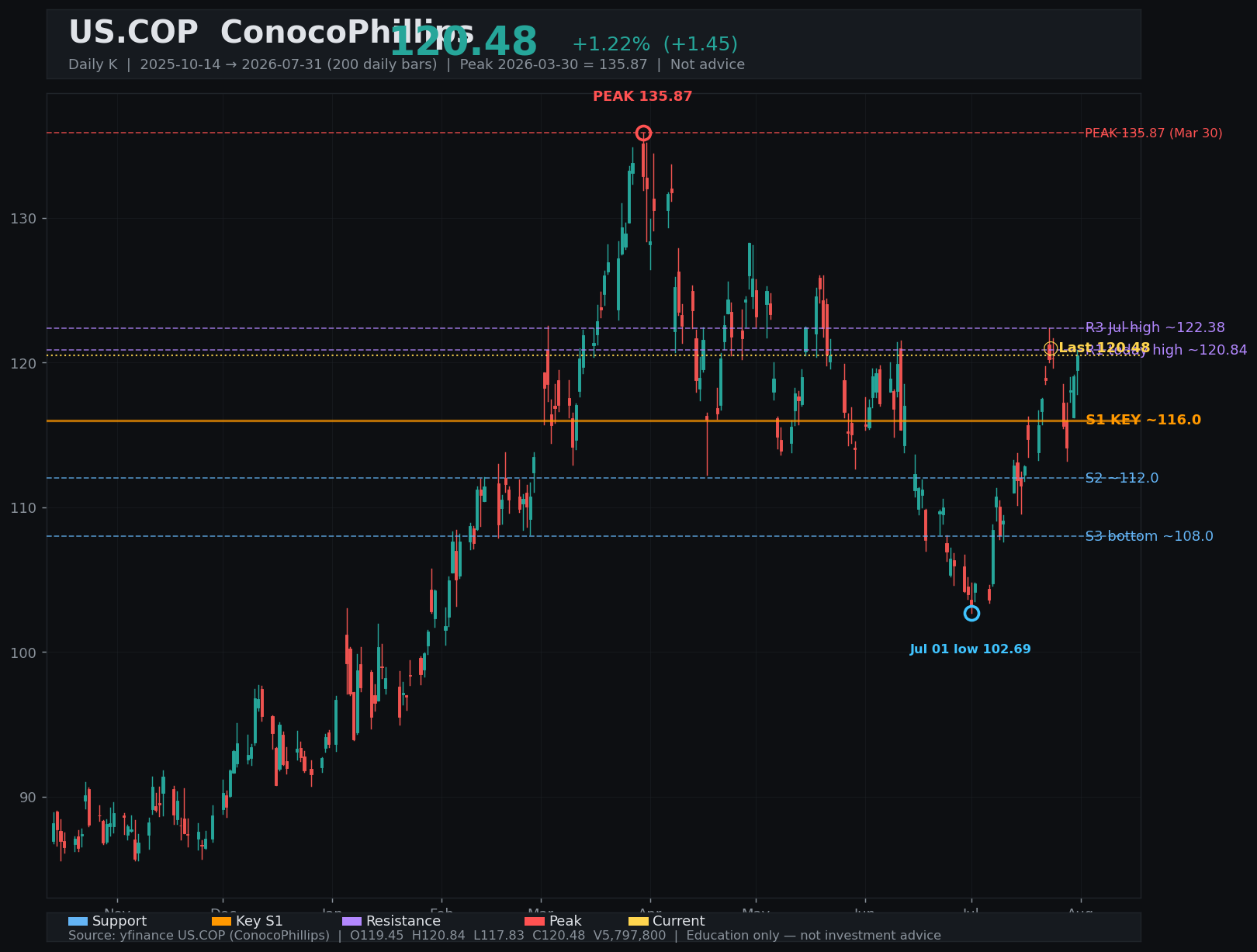The width and height of the screenshot is (1257, 952).
Task: Click the "Key S1" legend label
Action: [259, 921]
